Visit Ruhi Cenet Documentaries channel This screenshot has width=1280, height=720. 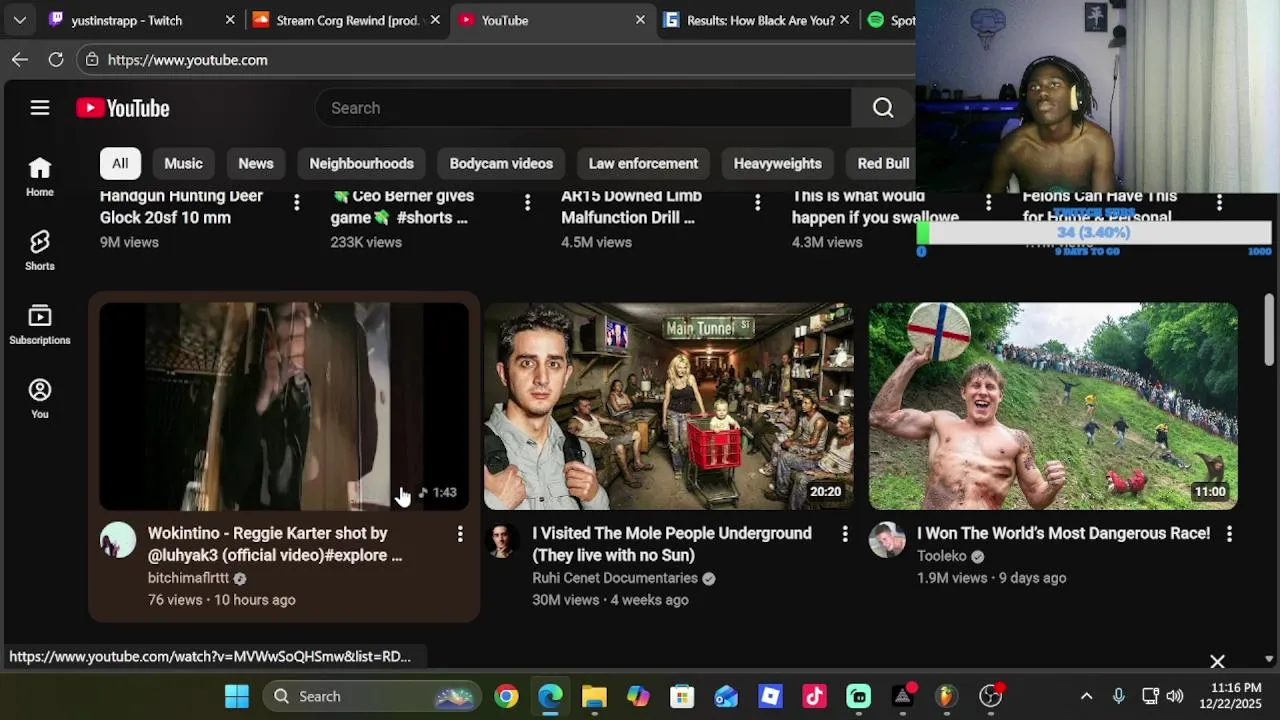(x=615, y=578)
